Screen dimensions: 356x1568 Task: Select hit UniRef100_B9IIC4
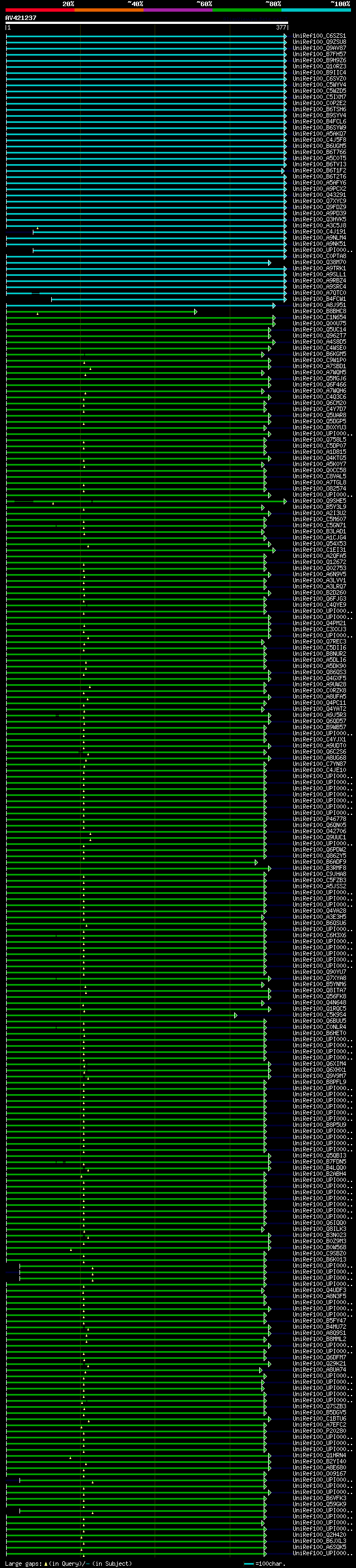[319, 72]
